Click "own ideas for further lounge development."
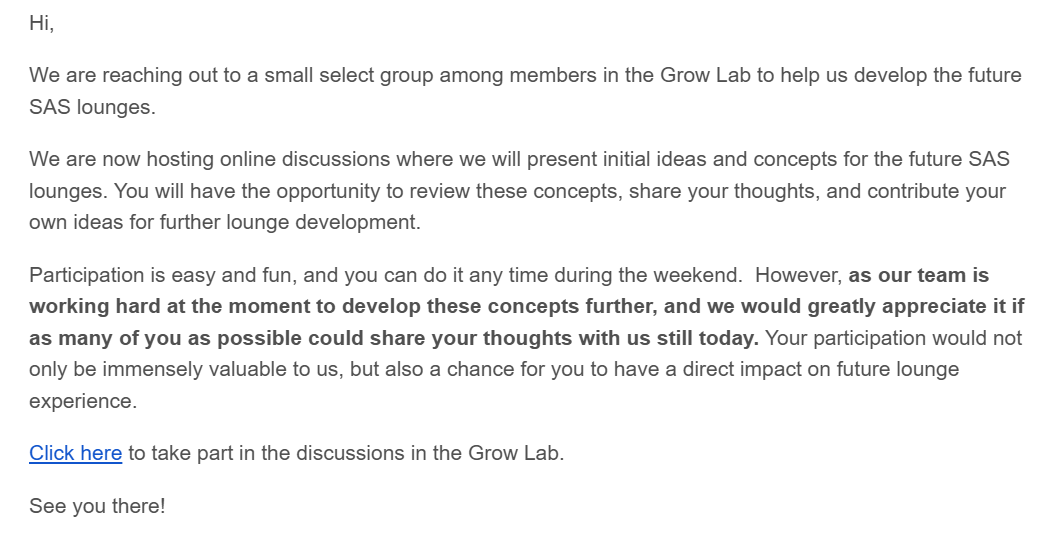 pos(225,222)
